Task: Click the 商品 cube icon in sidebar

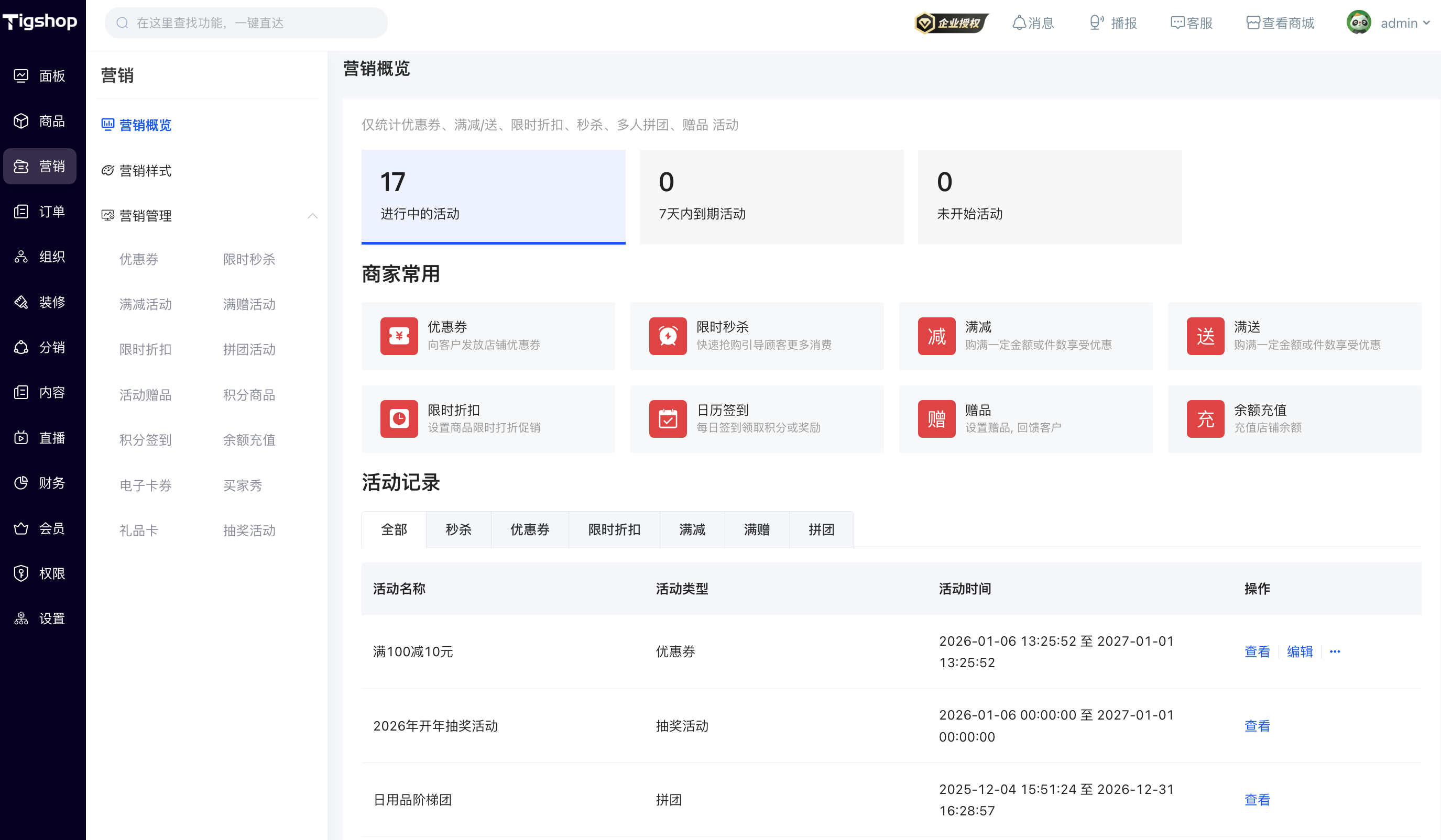Action: tap(21, 120)
